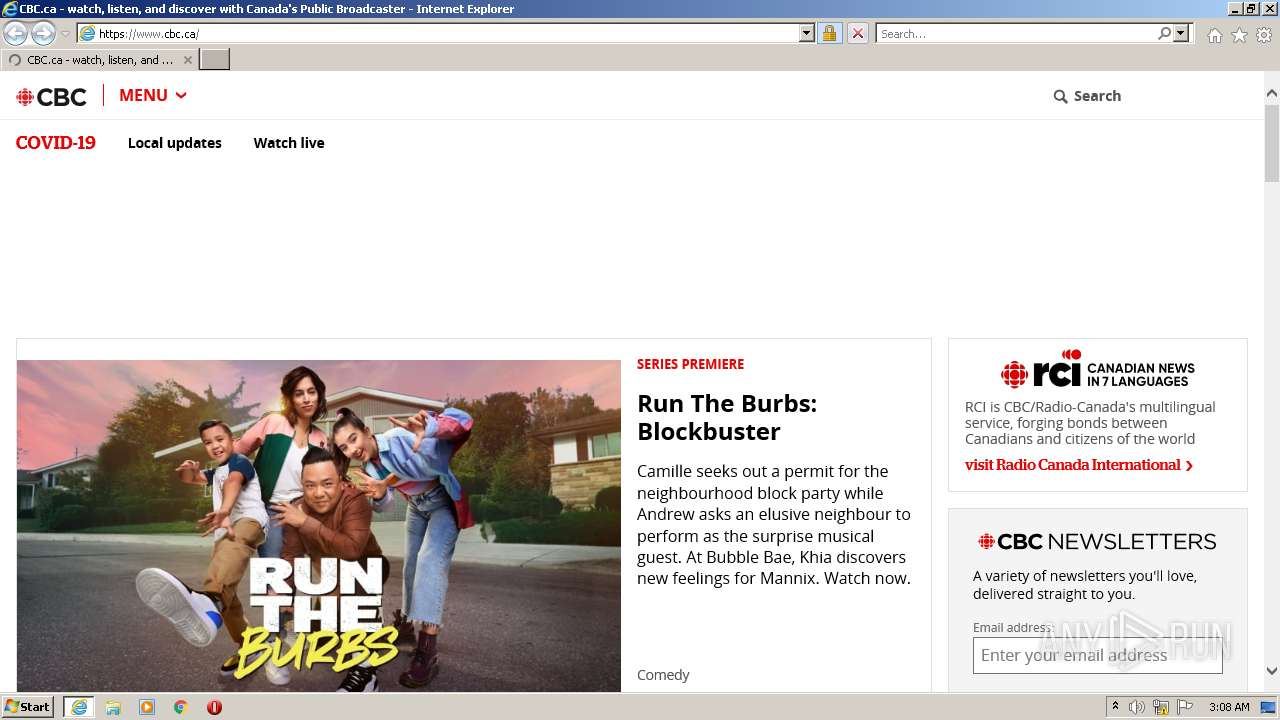This screenshot has height=720, width=1280.
Task: Open Local updates link
Action: point(175,143)
